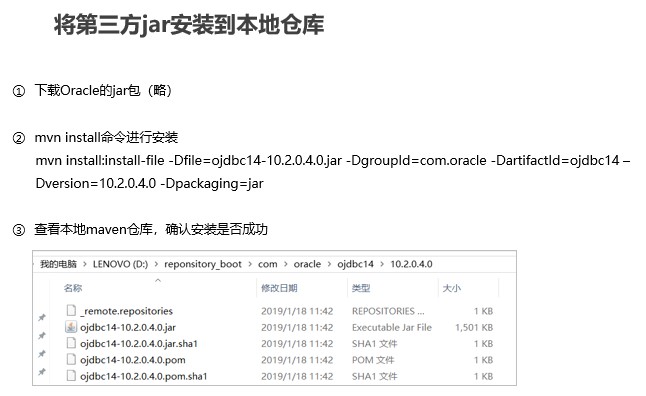Click the date of ojdbc14-10.2.0.4.0.pom
646x396 pixels.
coord(297,360)
